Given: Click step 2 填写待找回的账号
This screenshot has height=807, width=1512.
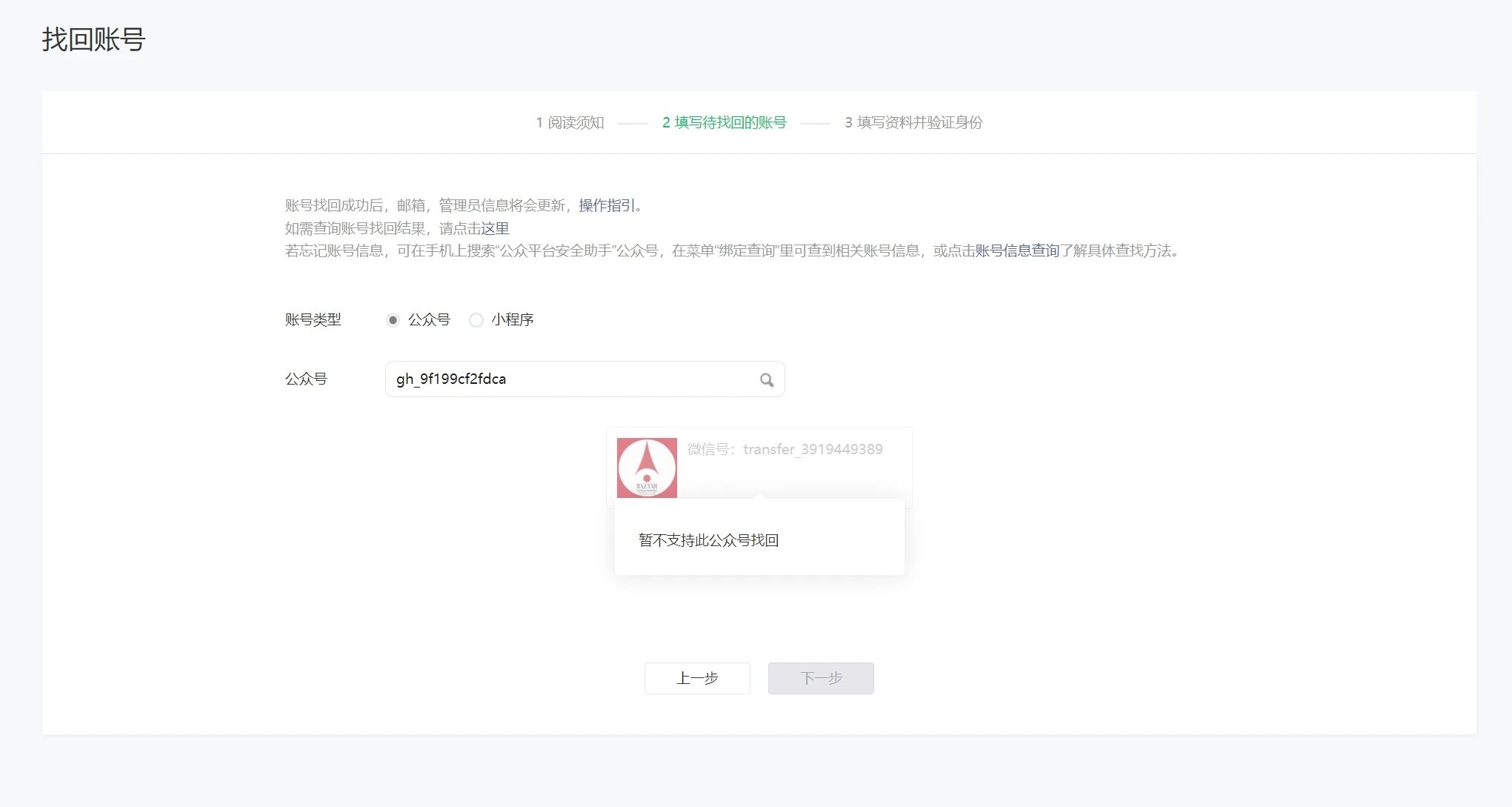Looking at the screenshot, I should [724, 123].
